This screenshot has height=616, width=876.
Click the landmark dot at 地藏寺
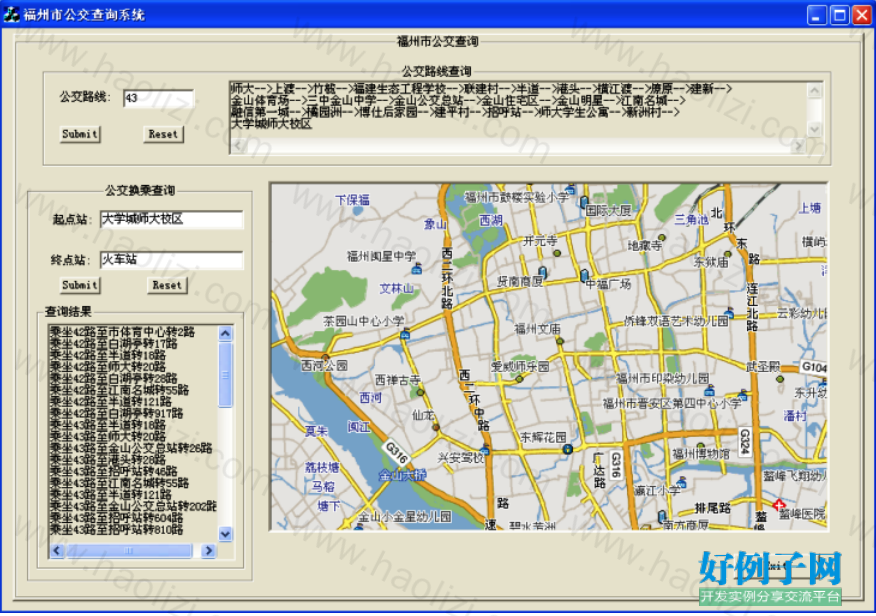662,237
